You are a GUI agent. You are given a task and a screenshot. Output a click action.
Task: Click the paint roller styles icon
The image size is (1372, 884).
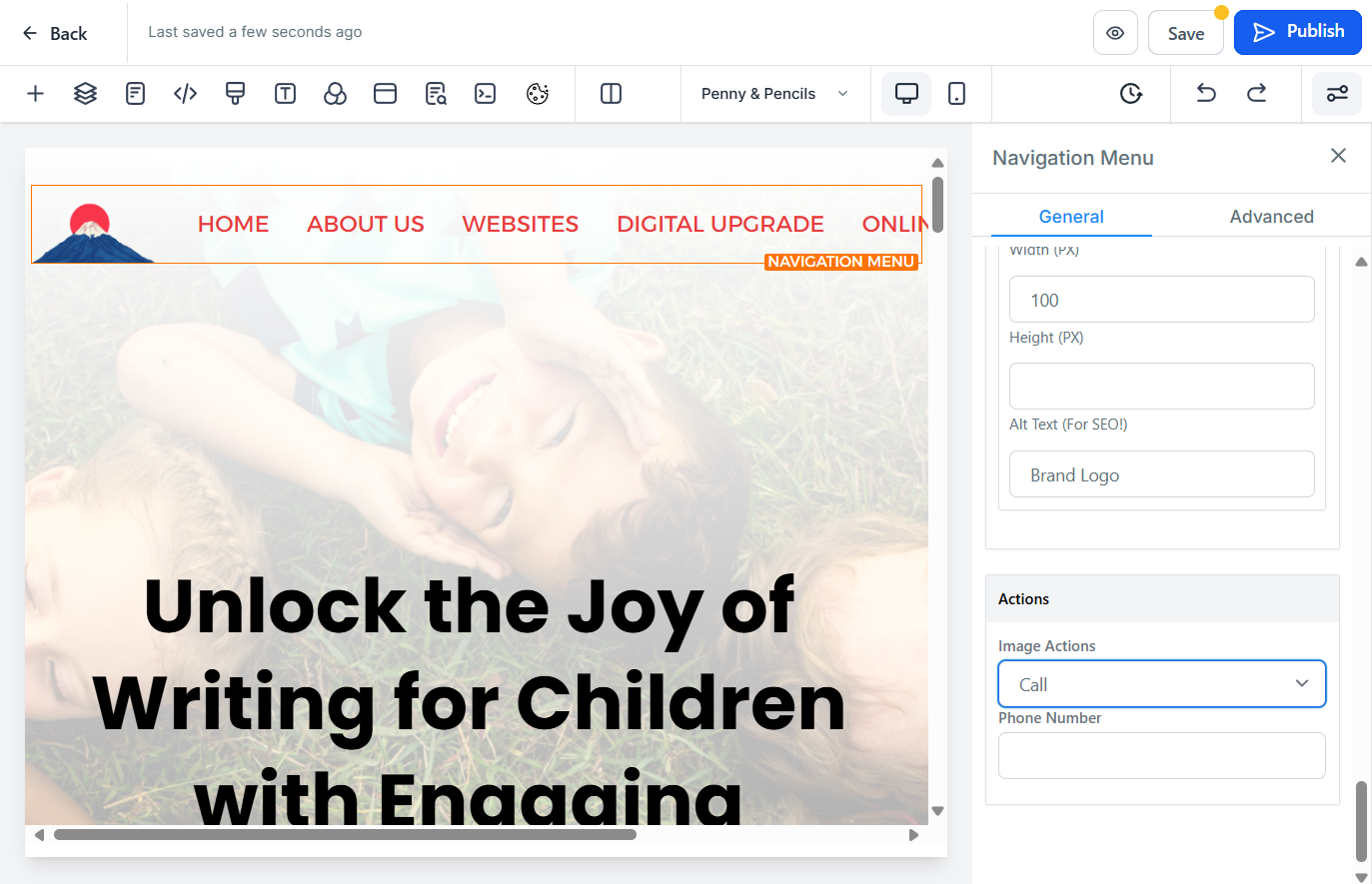pyautogui.click(x=235, y=94)
